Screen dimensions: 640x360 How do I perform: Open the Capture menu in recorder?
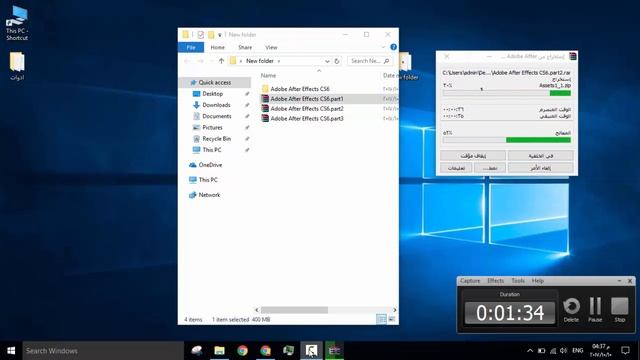(470, 281)
